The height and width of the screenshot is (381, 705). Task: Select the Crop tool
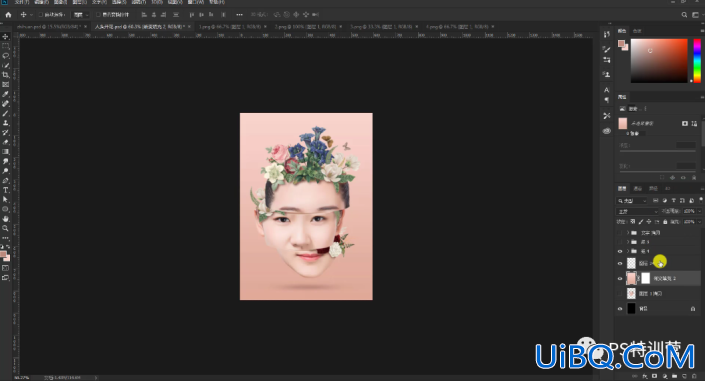5,75
